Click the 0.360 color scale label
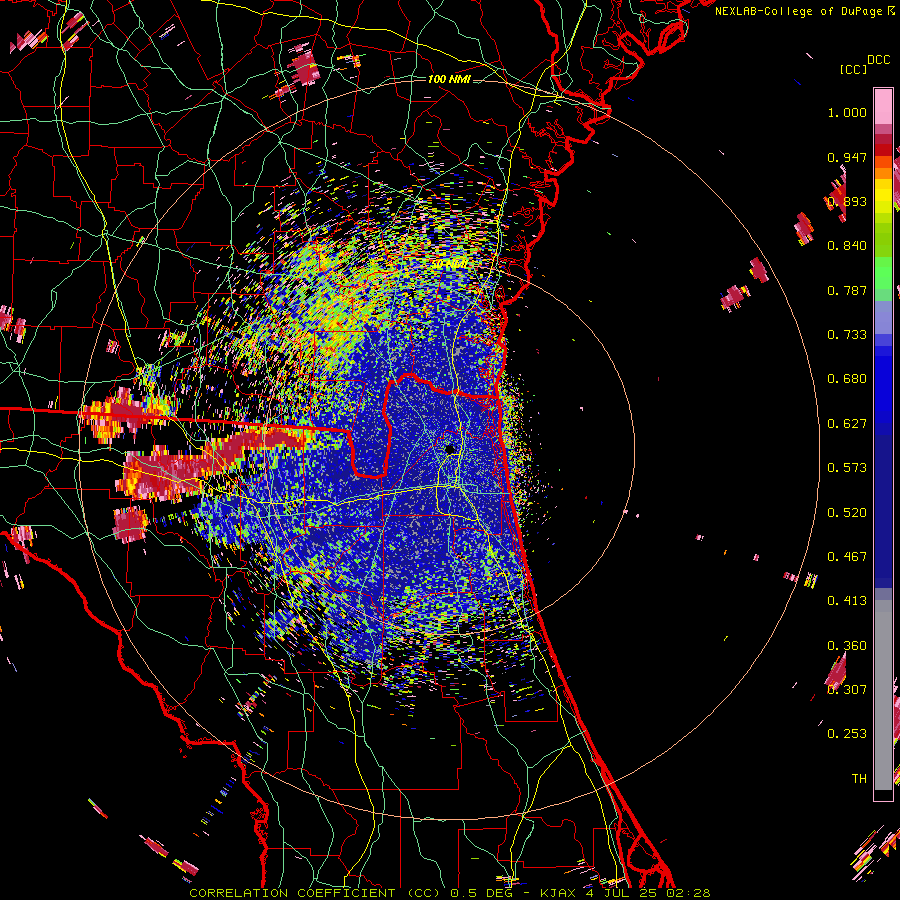 [x=847, y=646]
